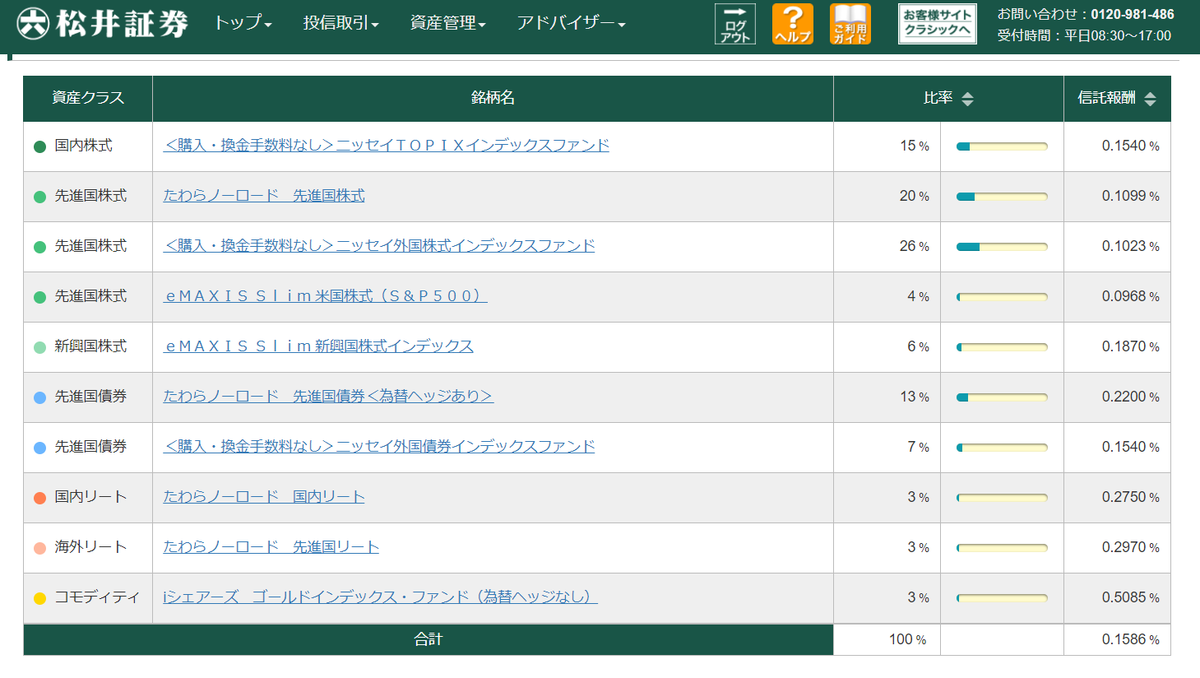Open ニッセイ外国株式インデックスファンド link
1200x678 pixels.
[379, 246]
